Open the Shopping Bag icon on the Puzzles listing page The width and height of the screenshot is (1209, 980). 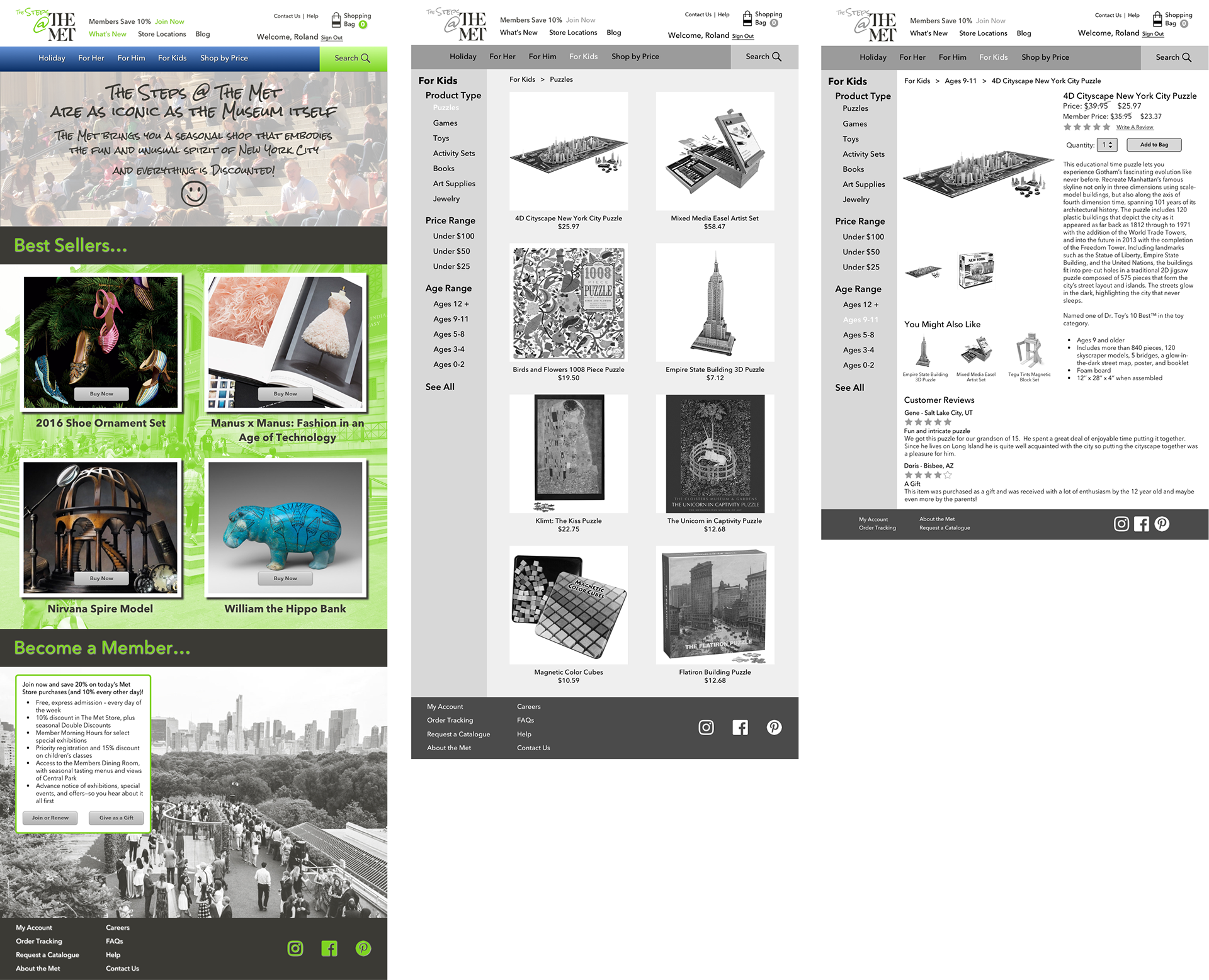(x=747, y=18)
